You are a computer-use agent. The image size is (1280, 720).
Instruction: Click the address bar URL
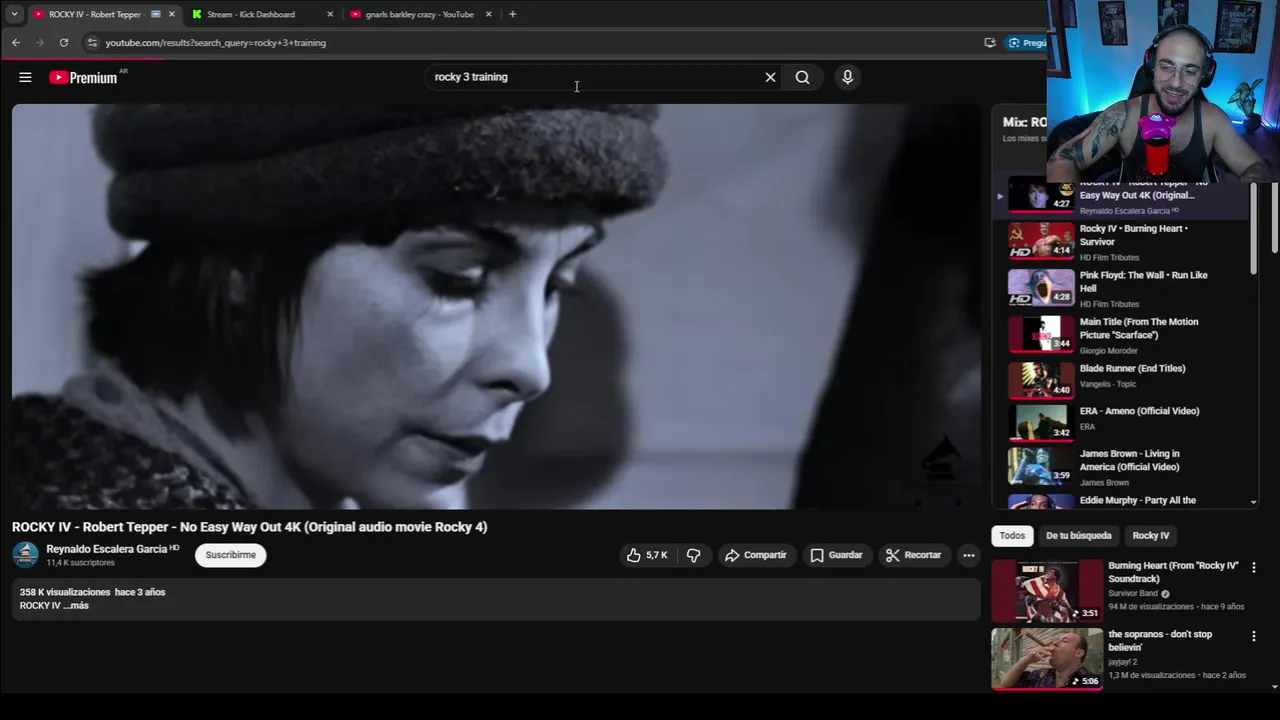[x=216, y=42]
